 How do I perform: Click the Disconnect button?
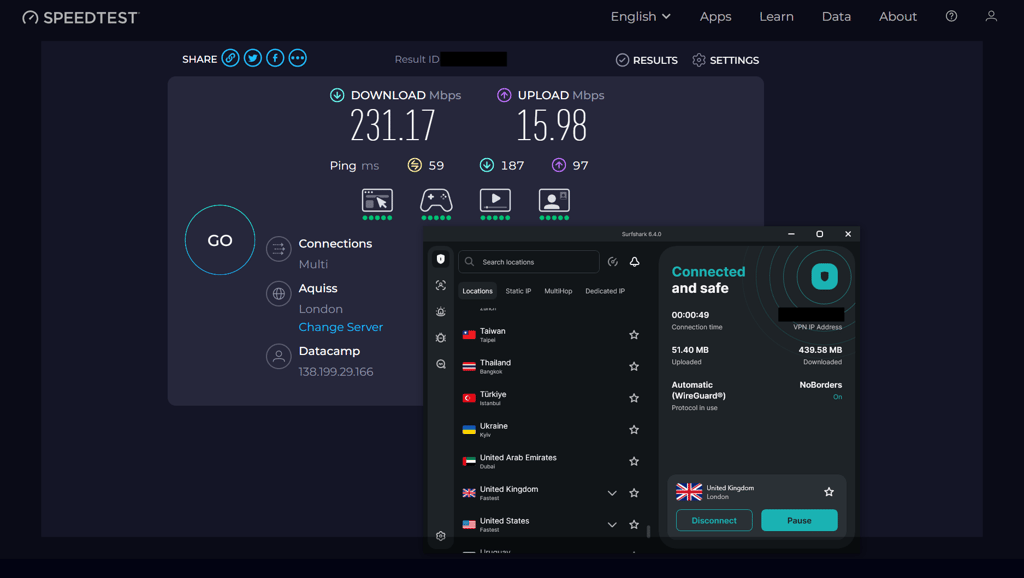point(714,521)
